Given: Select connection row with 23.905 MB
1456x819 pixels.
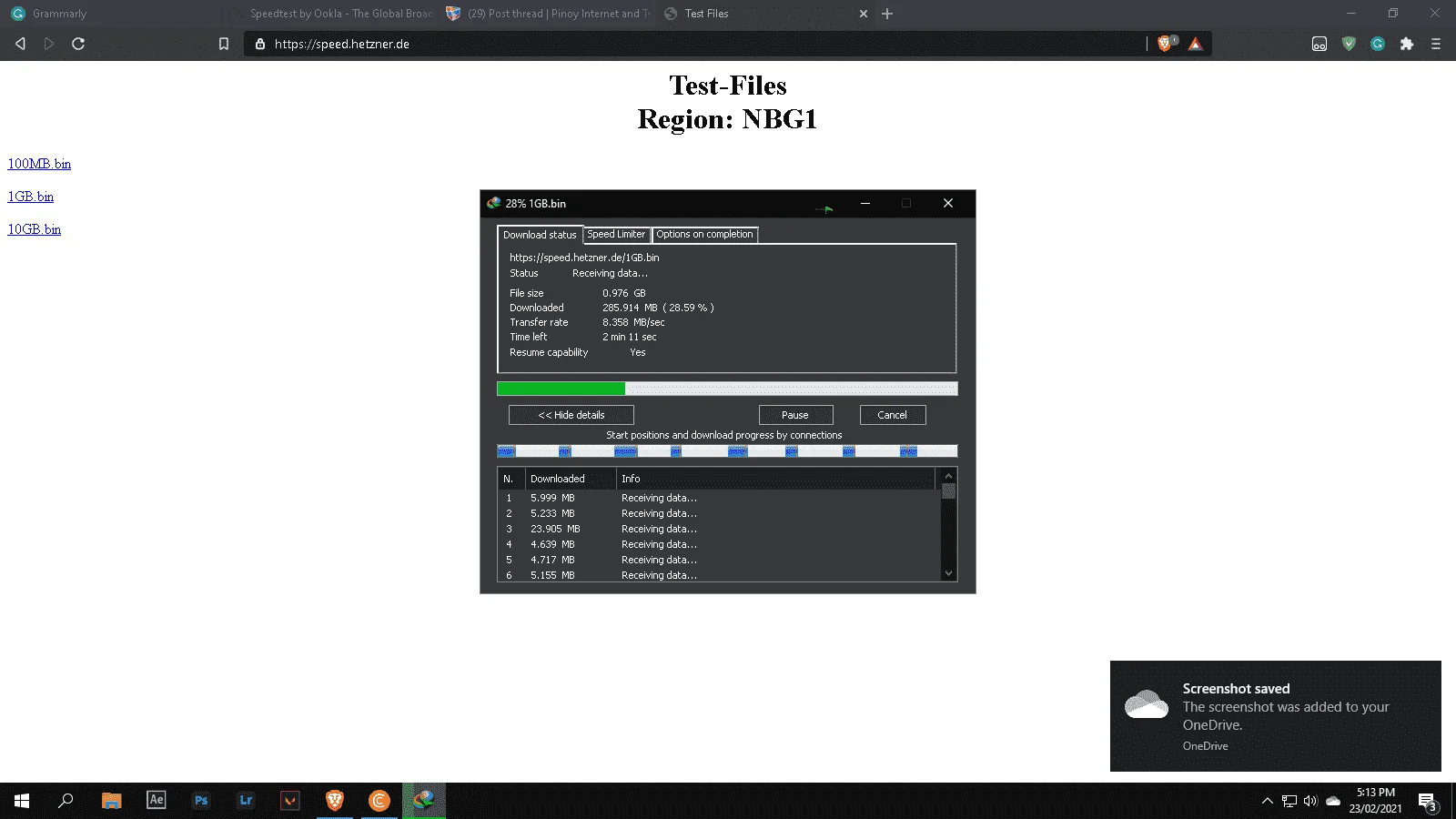Looking at the screenshot, I should pyautogui.click(x=719, y=529).
